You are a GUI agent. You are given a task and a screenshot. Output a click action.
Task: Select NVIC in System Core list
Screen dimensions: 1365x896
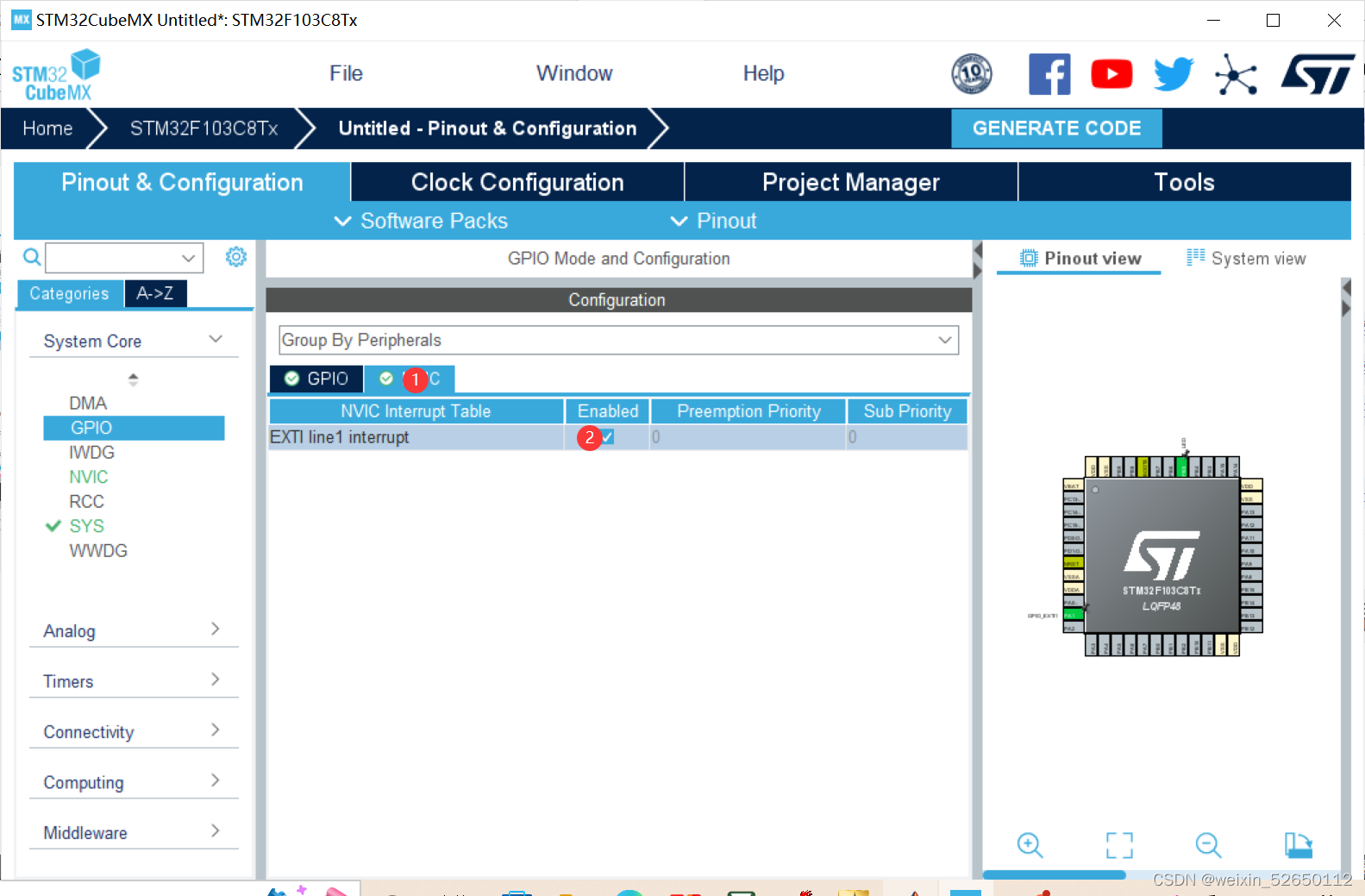pyautogui.click(x=89, y=477)
